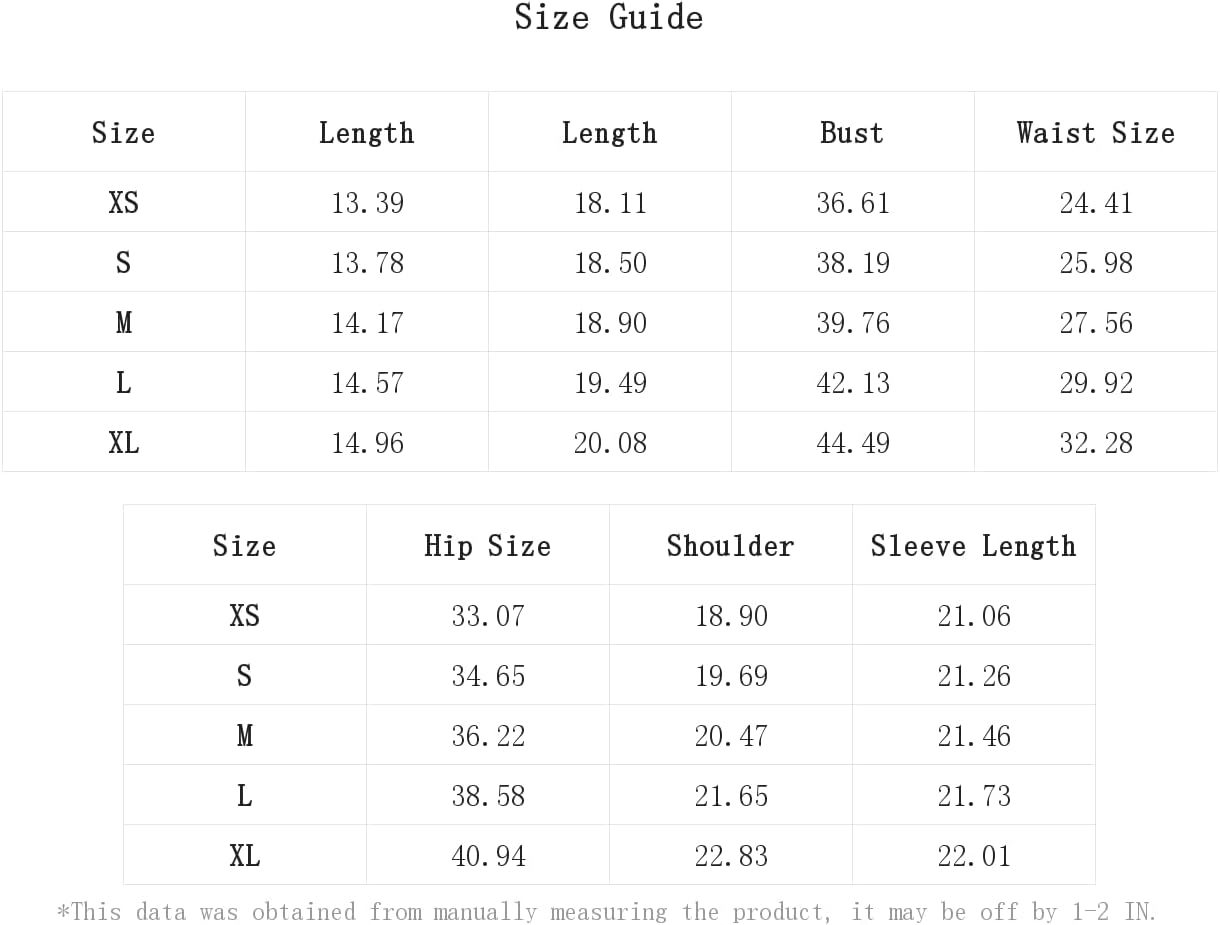Click hip value 38.58
The image size is (1220, 925).
coord(488,795)
